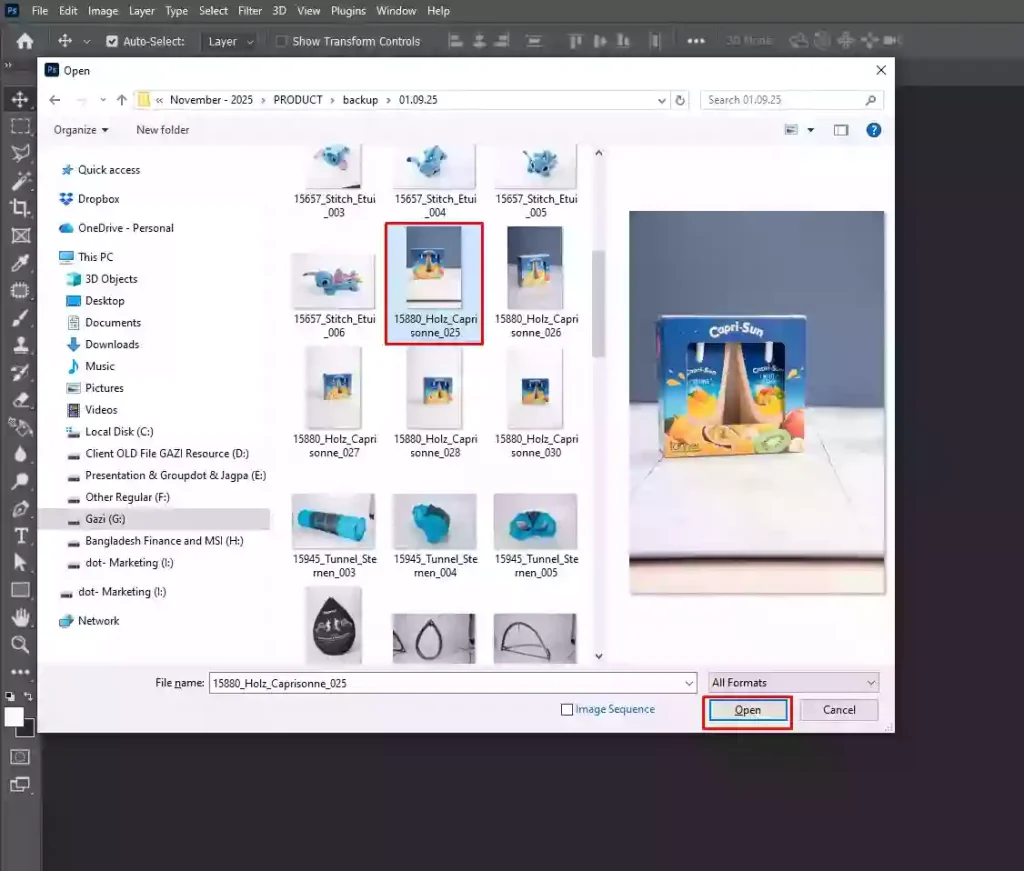Click the Refresh folder icon
The width and height of the screenshot is (1024, 871).
click(681, 100)
